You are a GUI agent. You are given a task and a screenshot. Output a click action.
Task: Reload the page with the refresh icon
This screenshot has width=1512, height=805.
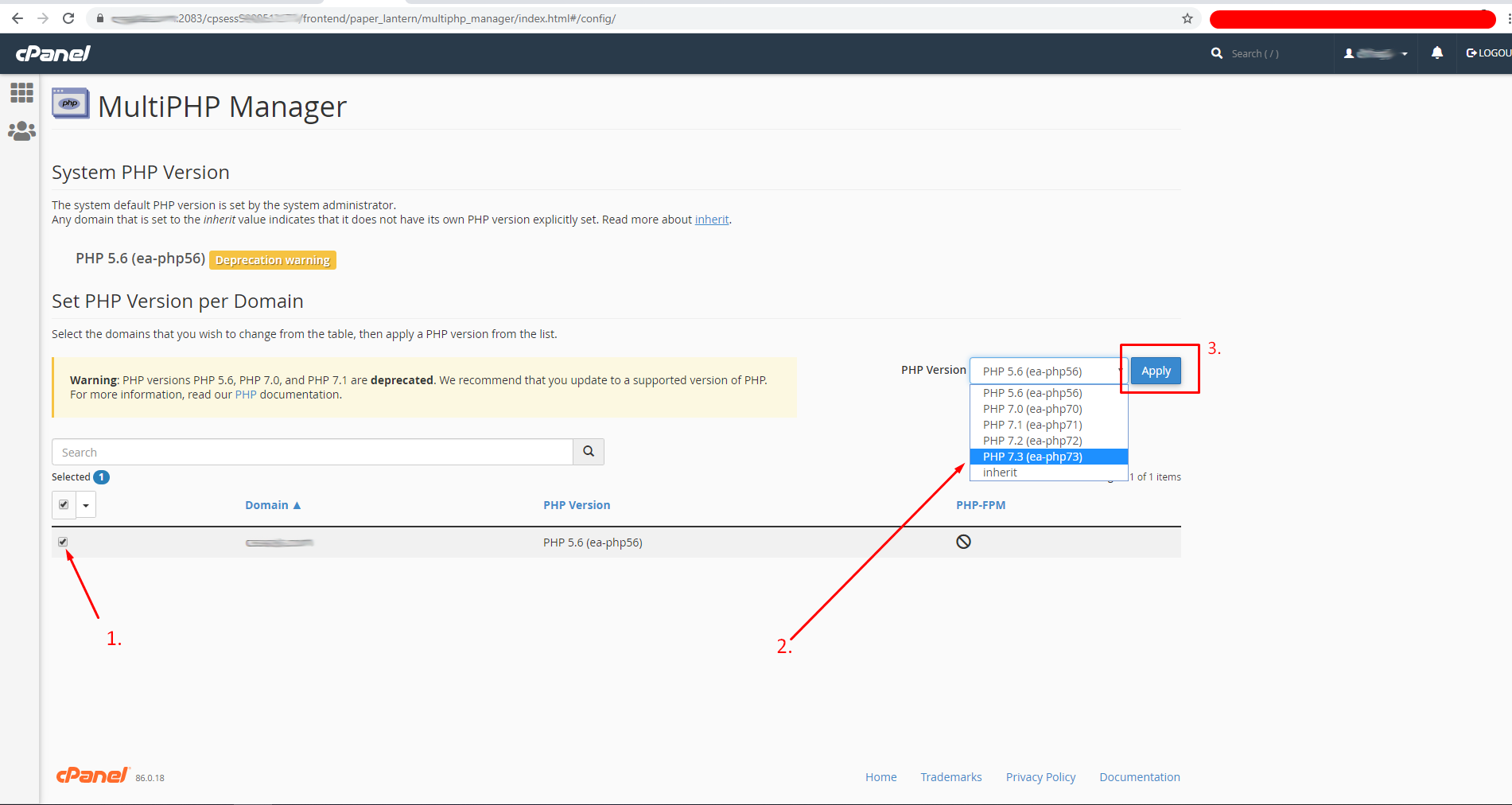tap(68, 18)
